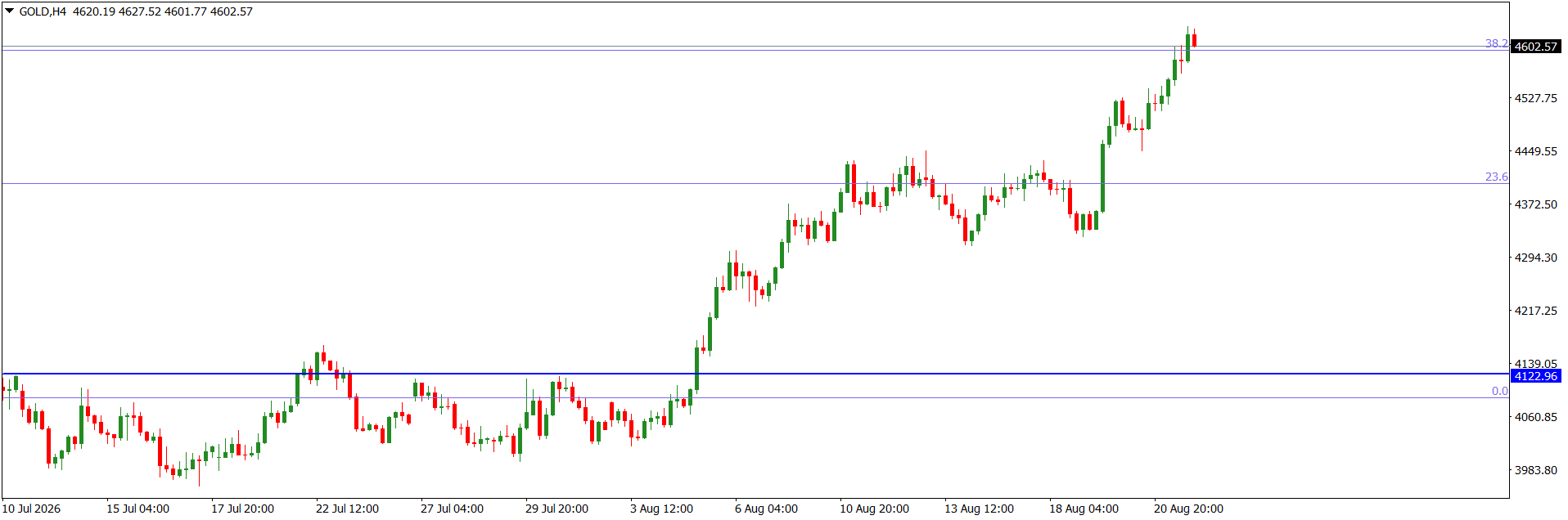The height and width of the screenshot is (520, 1568).
Task: Click the triangle arrow beside GOLD,H4
Action: tap(9, 11)
